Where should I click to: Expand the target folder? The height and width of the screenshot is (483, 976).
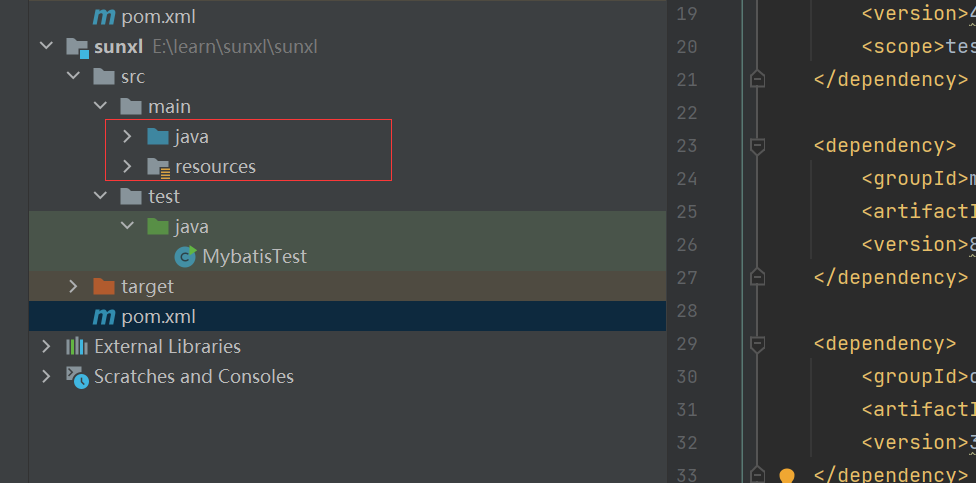[73, 287]
